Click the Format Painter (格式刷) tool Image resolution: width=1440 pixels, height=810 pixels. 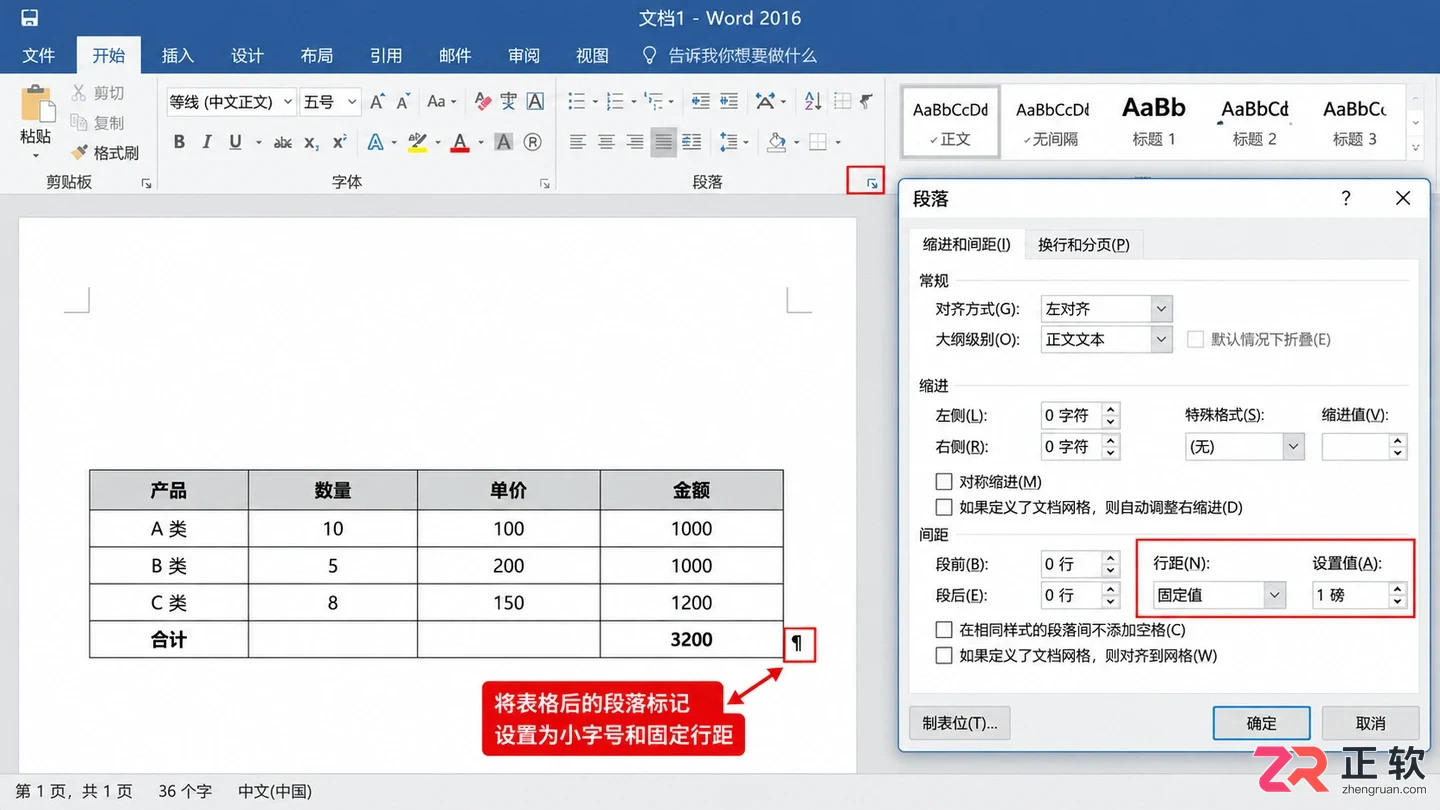tap(104, 153)
